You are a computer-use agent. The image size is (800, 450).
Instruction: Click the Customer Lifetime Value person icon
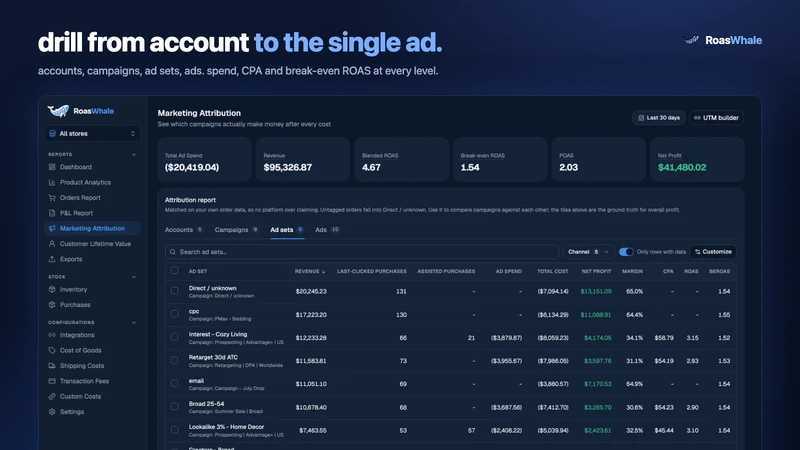(52, 243)
